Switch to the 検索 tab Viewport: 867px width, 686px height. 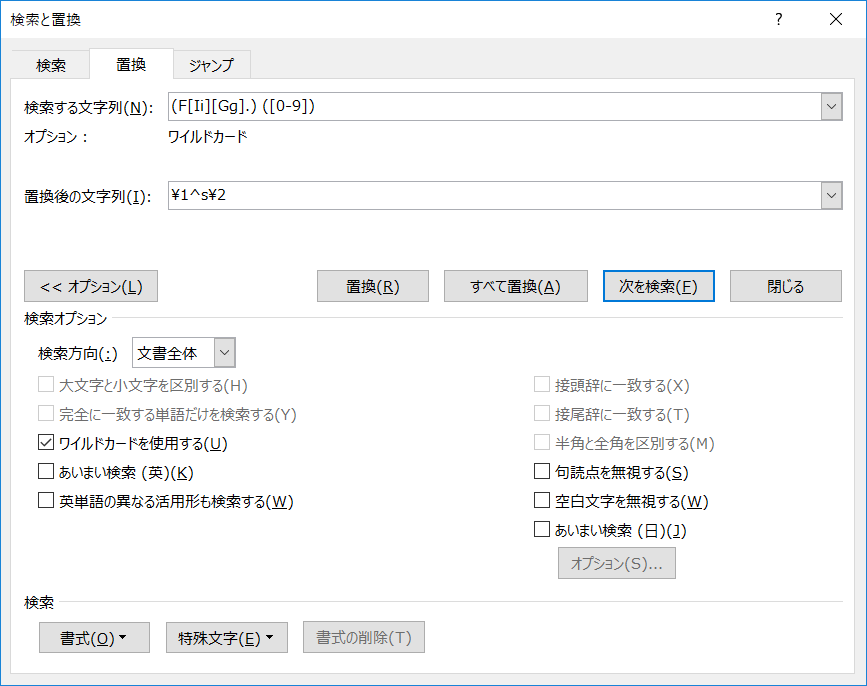51,65
